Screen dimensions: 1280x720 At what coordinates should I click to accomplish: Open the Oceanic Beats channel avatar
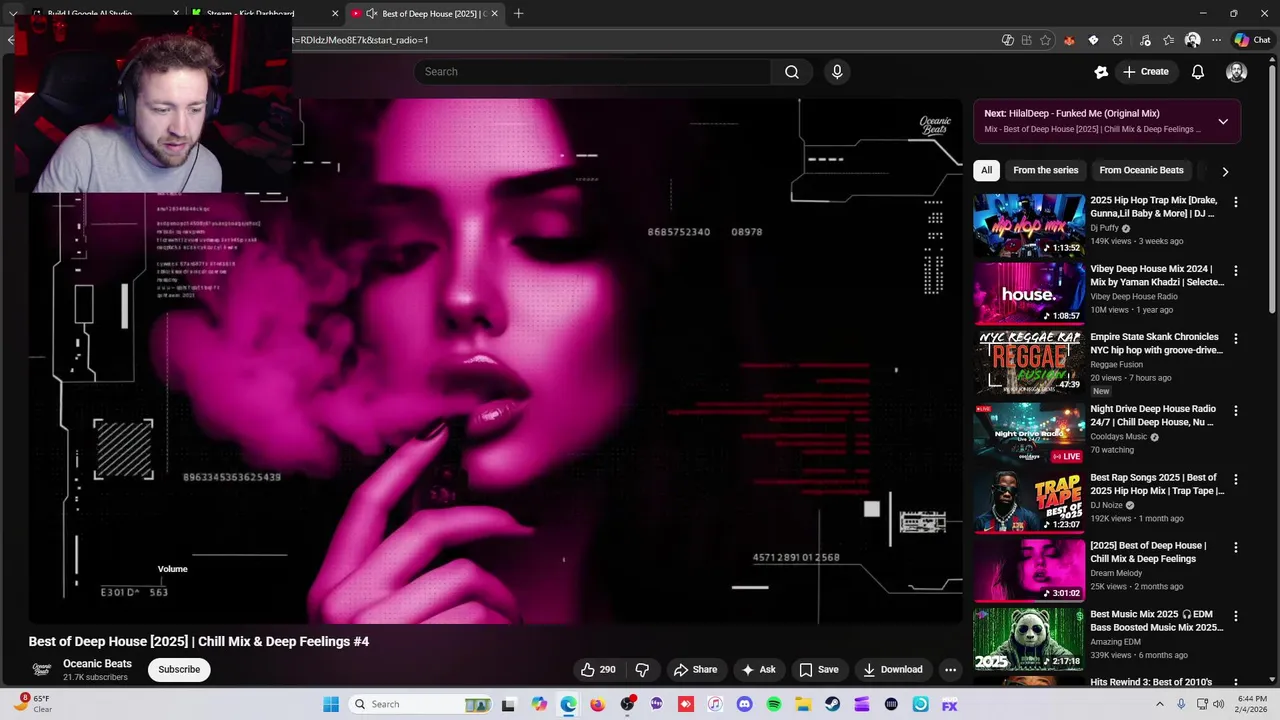pyautogui.click(x=42, y=670)
